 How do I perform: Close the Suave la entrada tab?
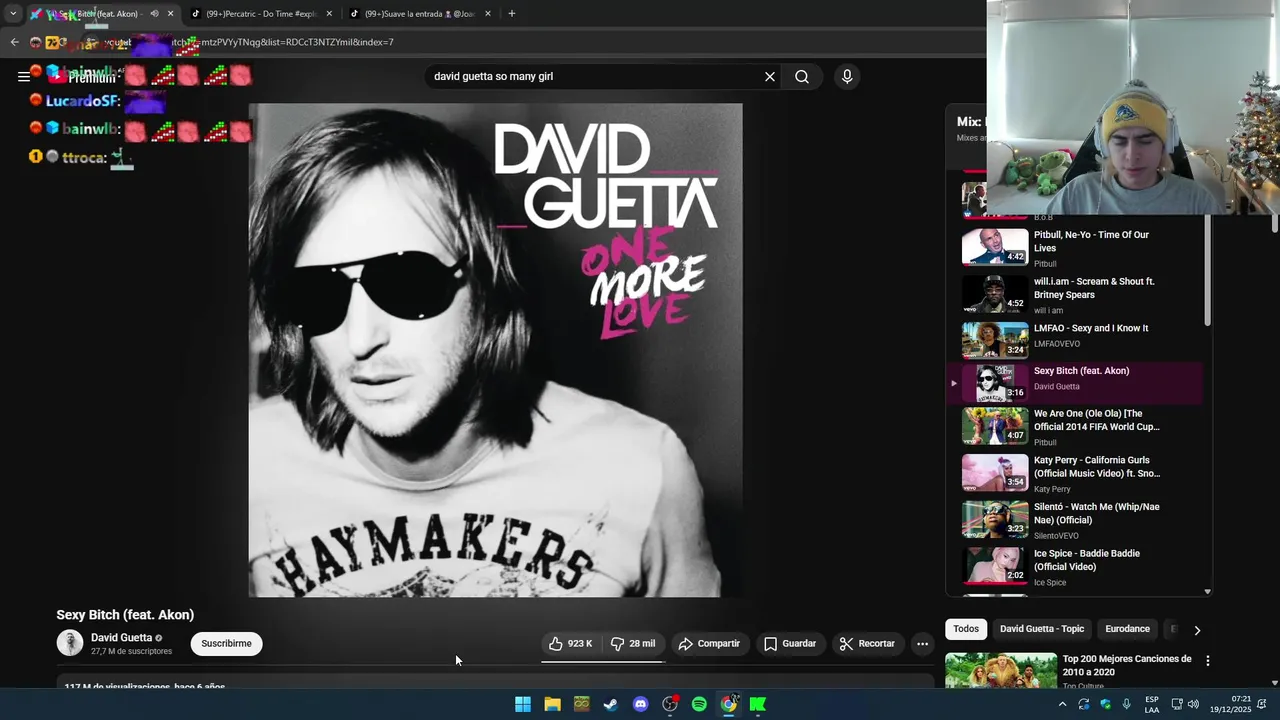click(x=488, y=14)
